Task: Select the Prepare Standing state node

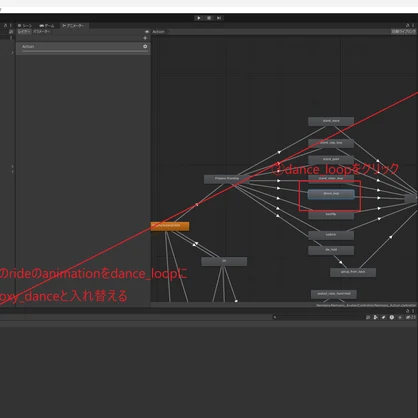Action: [x=227, y=179]
